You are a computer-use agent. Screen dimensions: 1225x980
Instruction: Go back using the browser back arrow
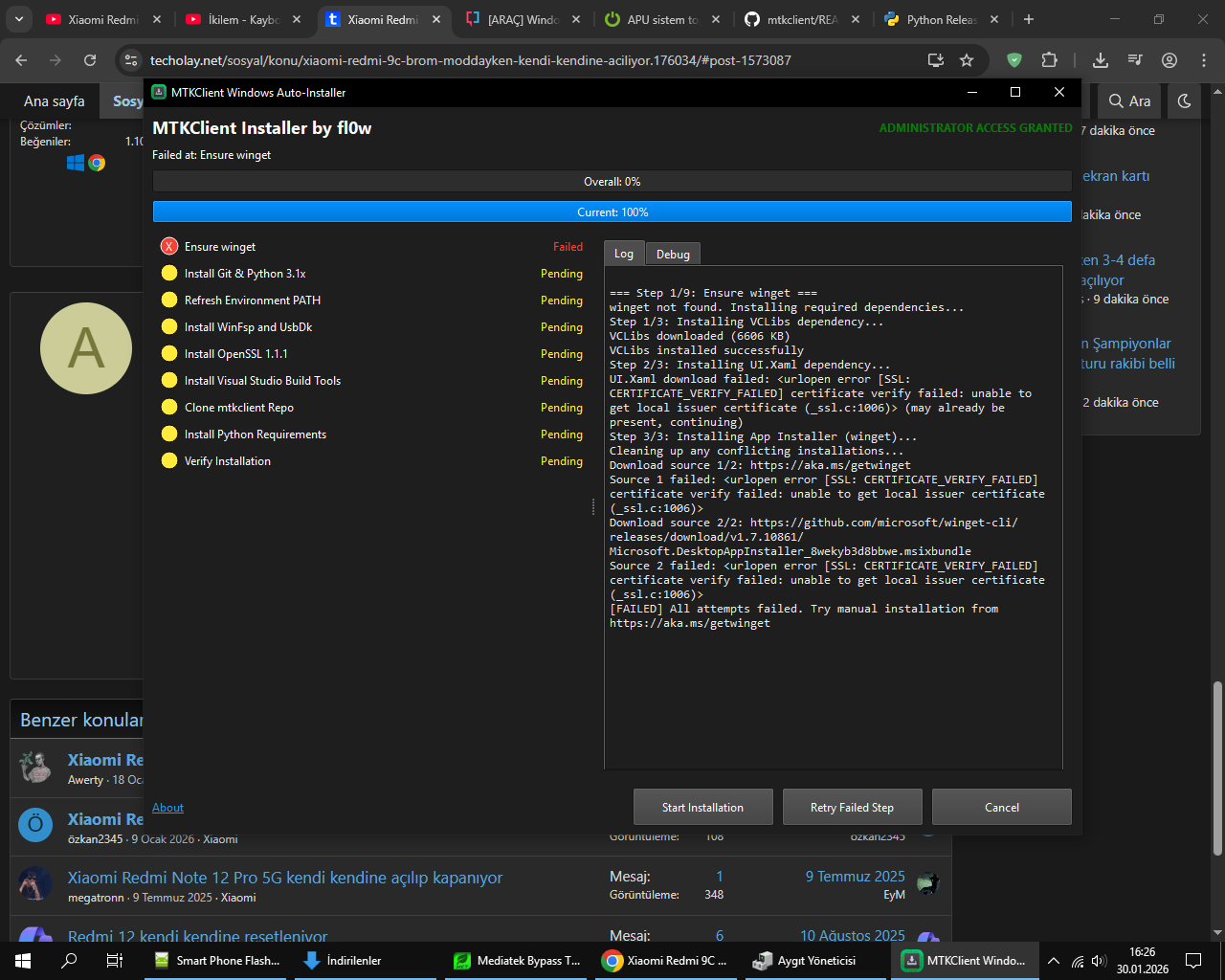[21, 60]
